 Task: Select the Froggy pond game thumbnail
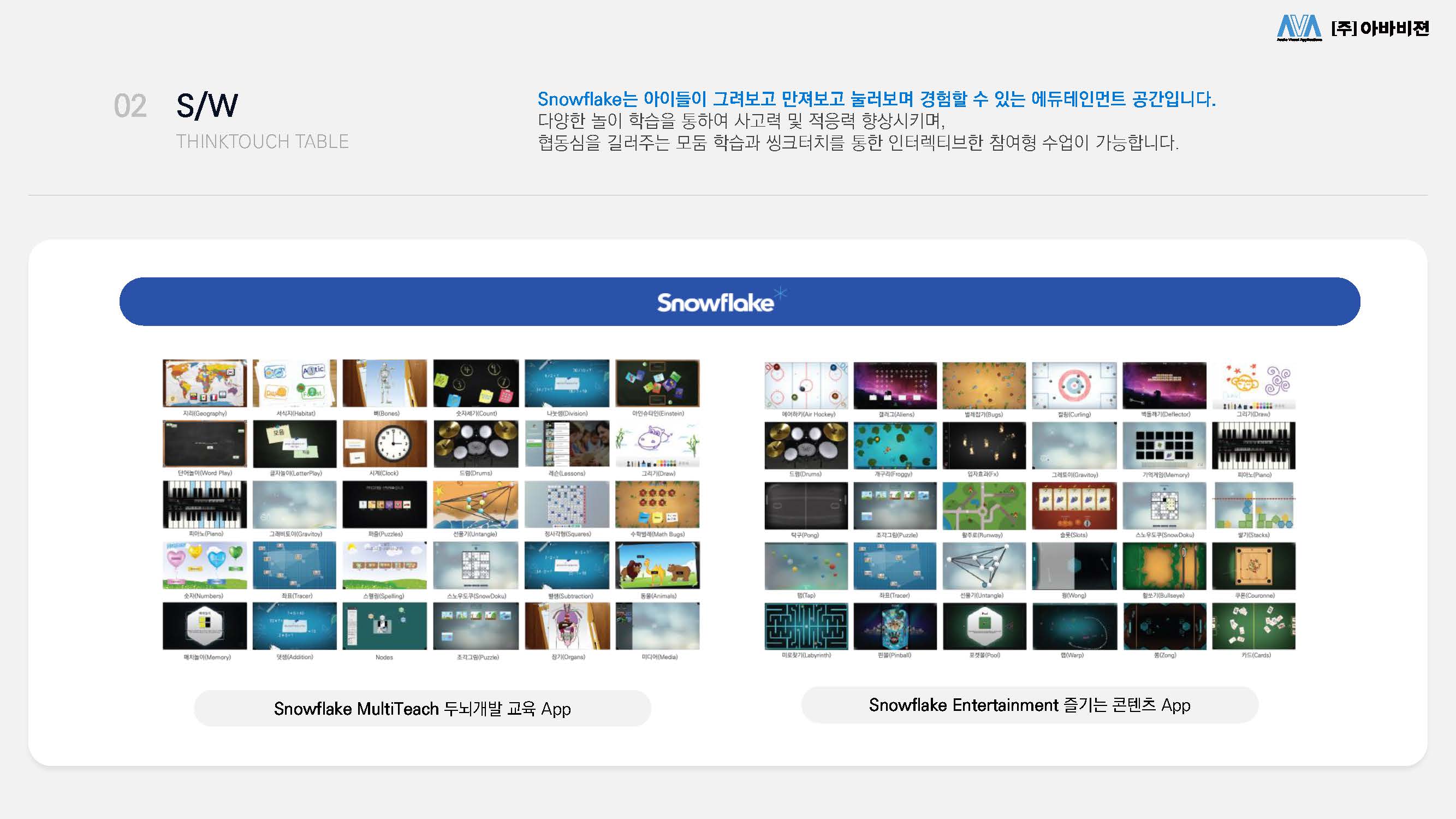click(x=895, y=446)
